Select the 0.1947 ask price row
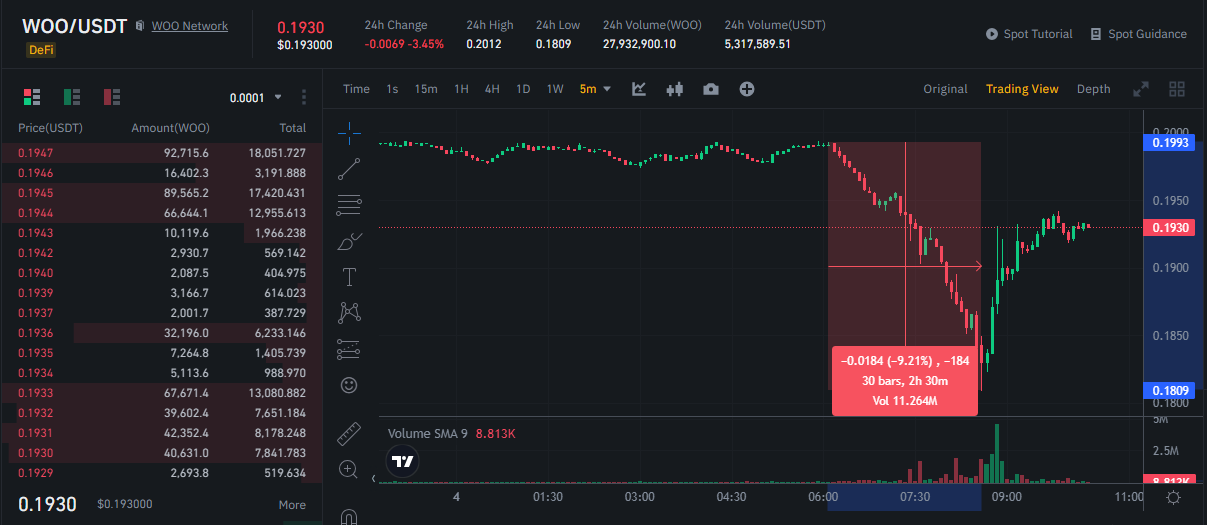The image size is (1207, 525). [161, 153]
